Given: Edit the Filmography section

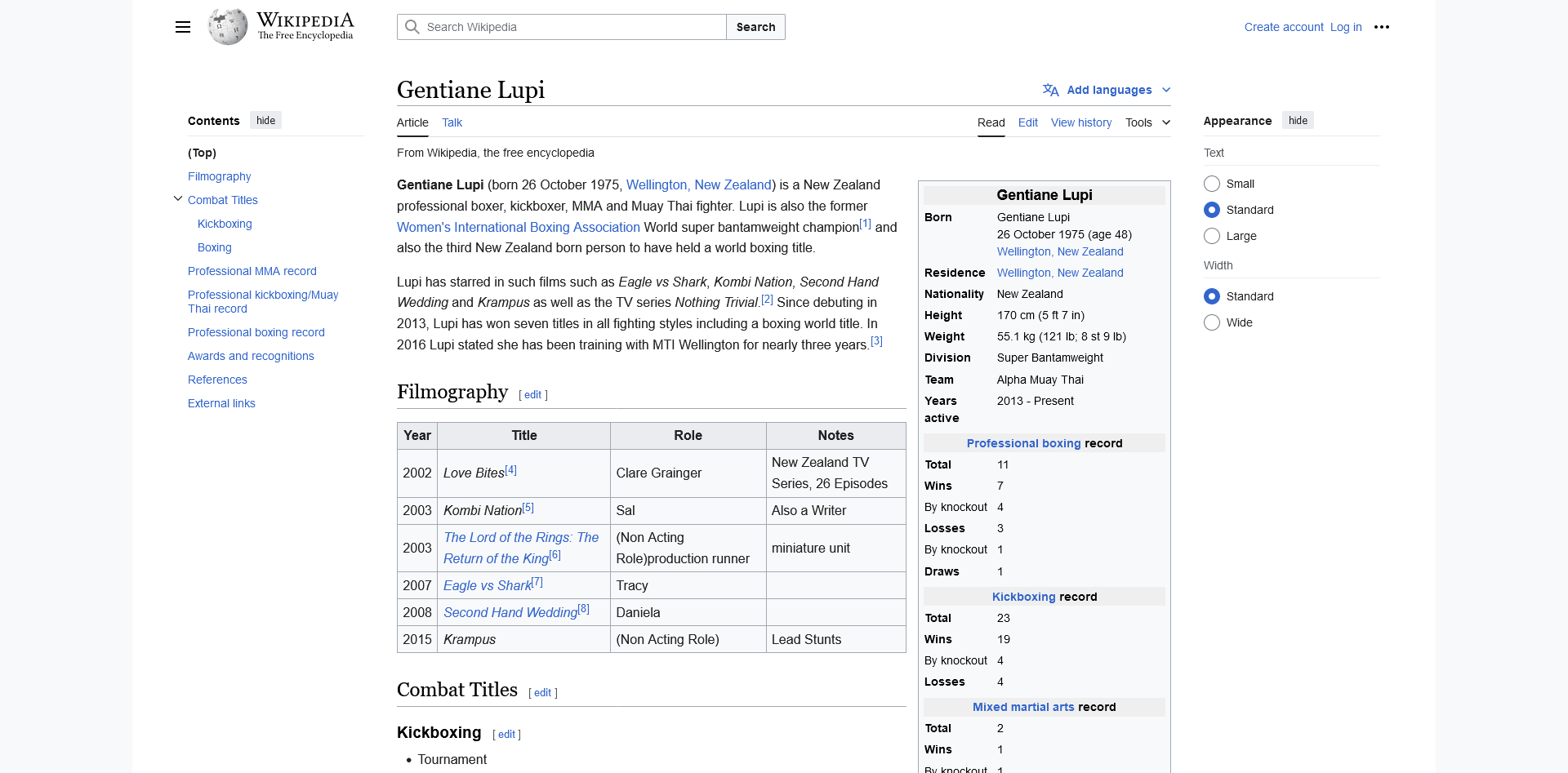Looking at the screenshot, I should click(x=532, y=395).
